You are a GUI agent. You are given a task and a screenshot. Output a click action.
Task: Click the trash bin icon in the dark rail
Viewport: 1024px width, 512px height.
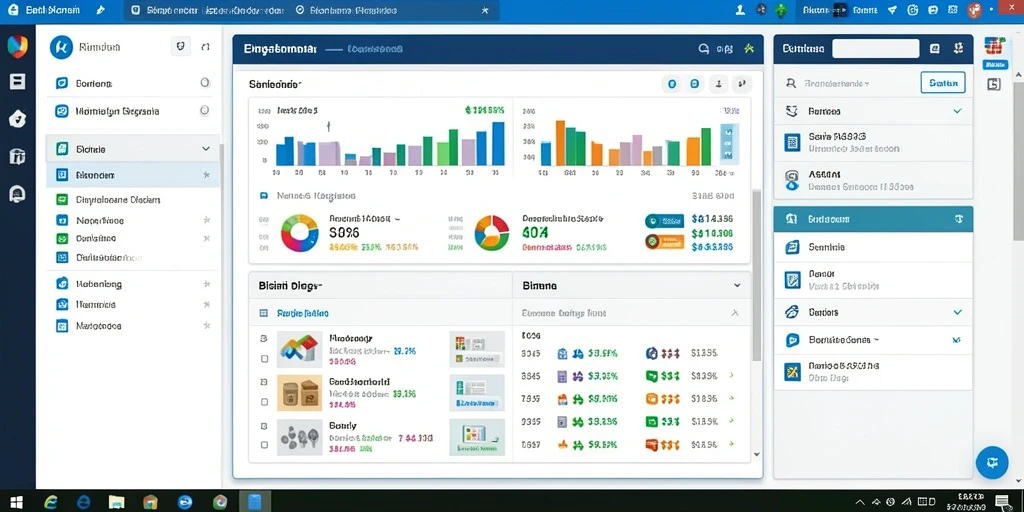[x=18, y=157]
